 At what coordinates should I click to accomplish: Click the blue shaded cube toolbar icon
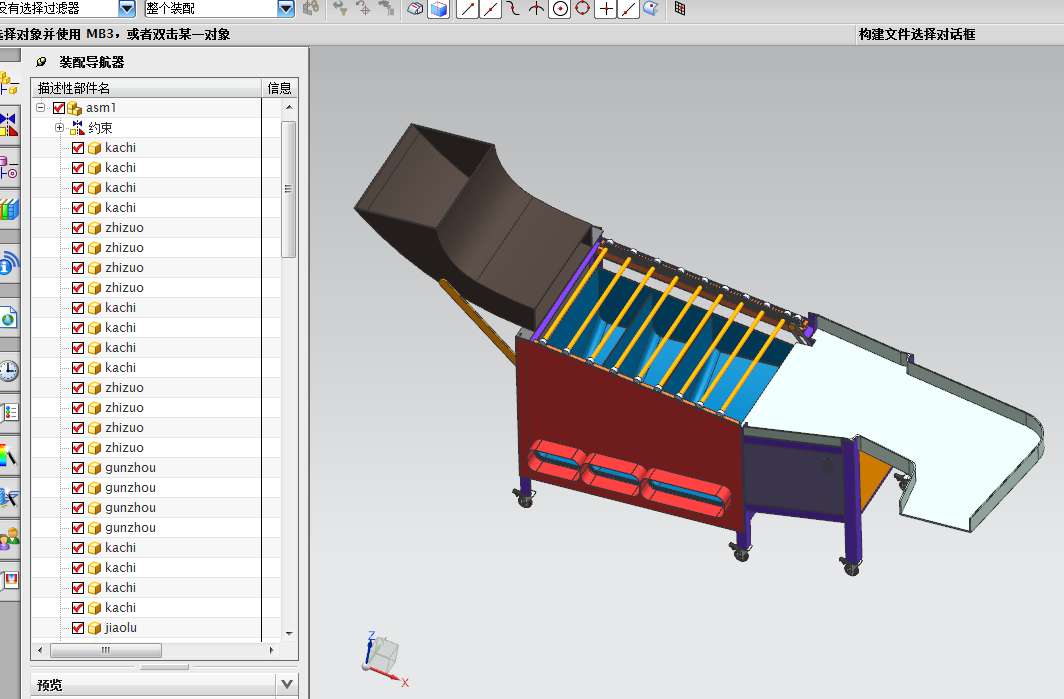(438, 9)
